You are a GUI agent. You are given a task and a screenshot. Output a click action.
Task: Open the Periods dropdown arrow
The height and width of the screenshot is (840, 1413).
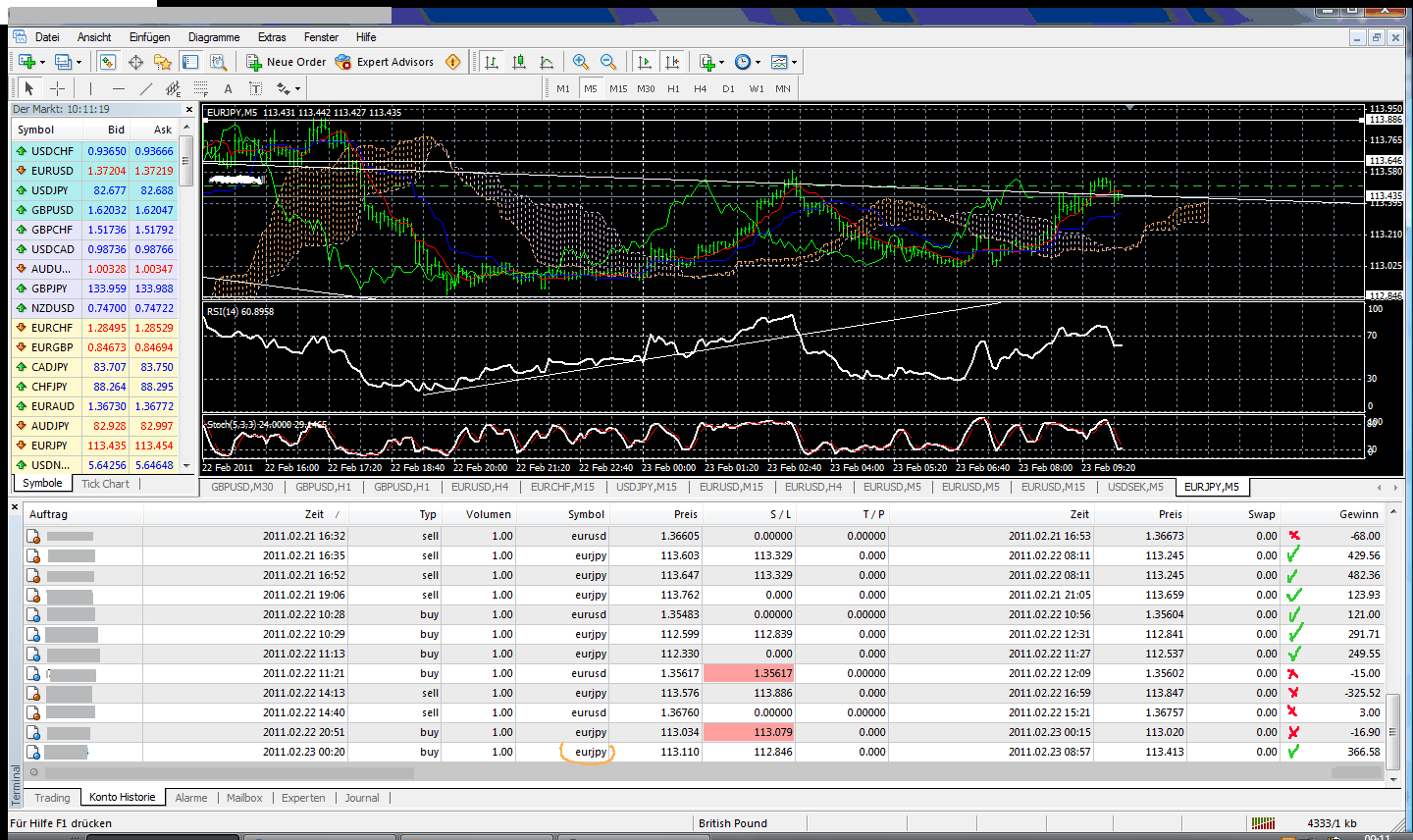[758, 61]
